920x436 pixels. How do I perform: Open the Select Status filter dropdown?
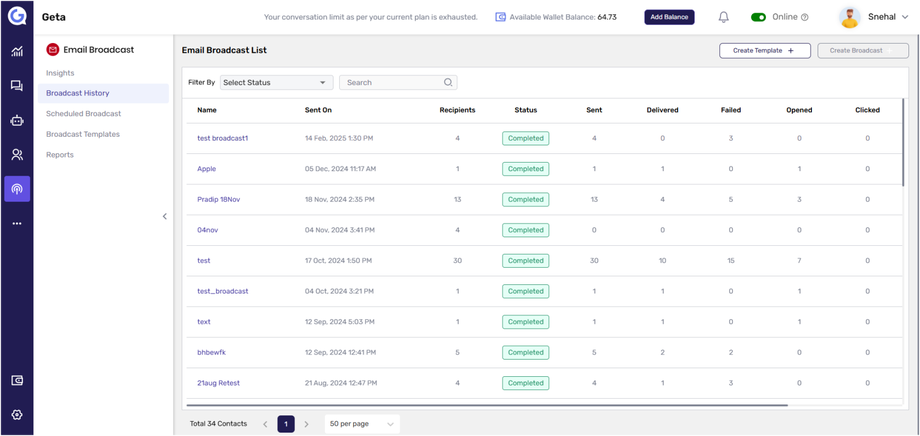click(x=276, y=83)
